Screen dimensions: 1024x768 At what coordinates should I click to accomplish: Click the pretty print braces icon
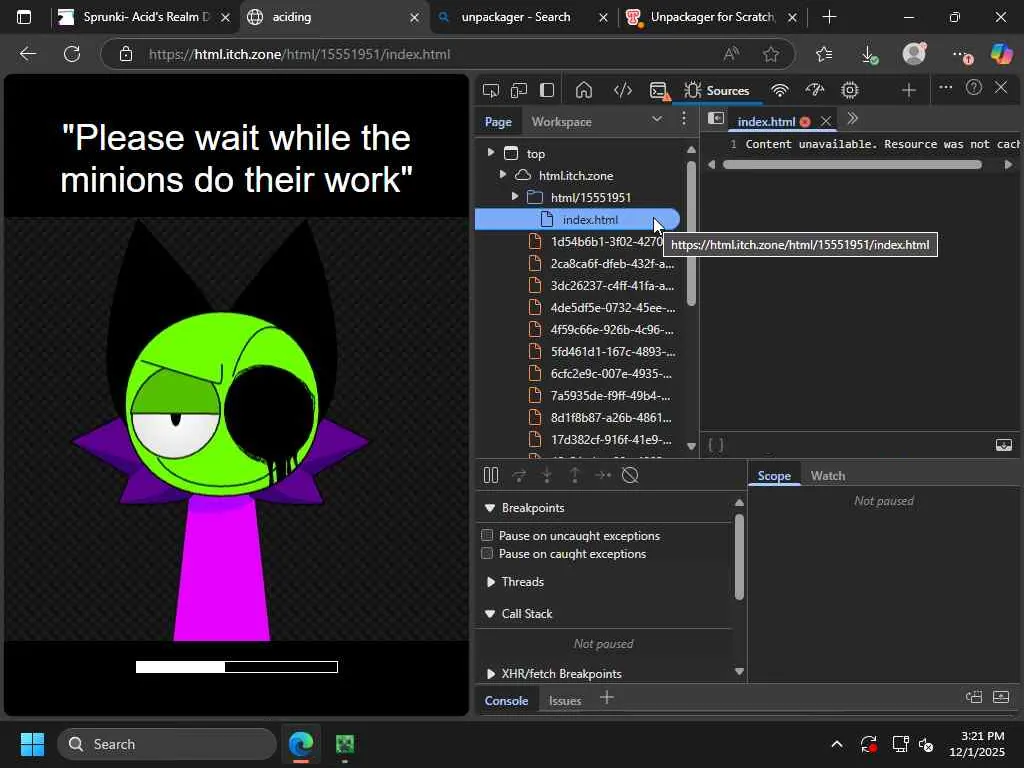tap(716, 445)
